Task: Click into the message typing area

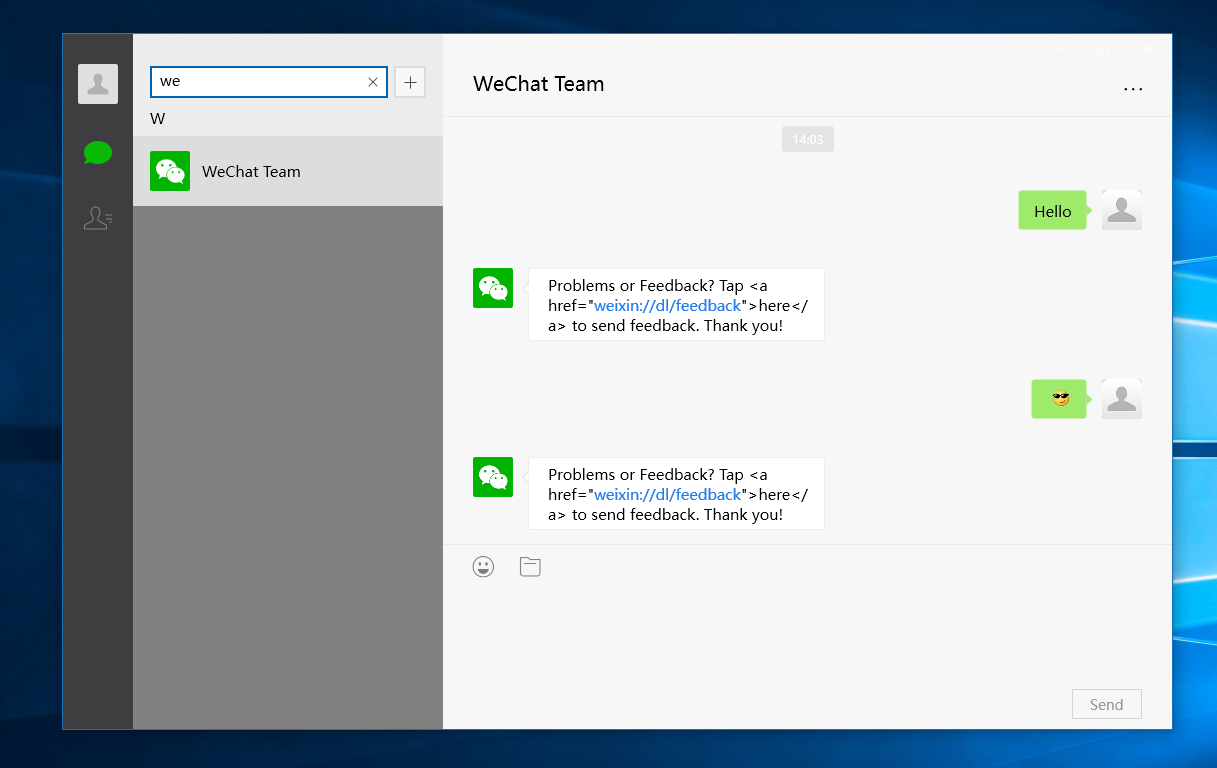Action: point(807,635)
